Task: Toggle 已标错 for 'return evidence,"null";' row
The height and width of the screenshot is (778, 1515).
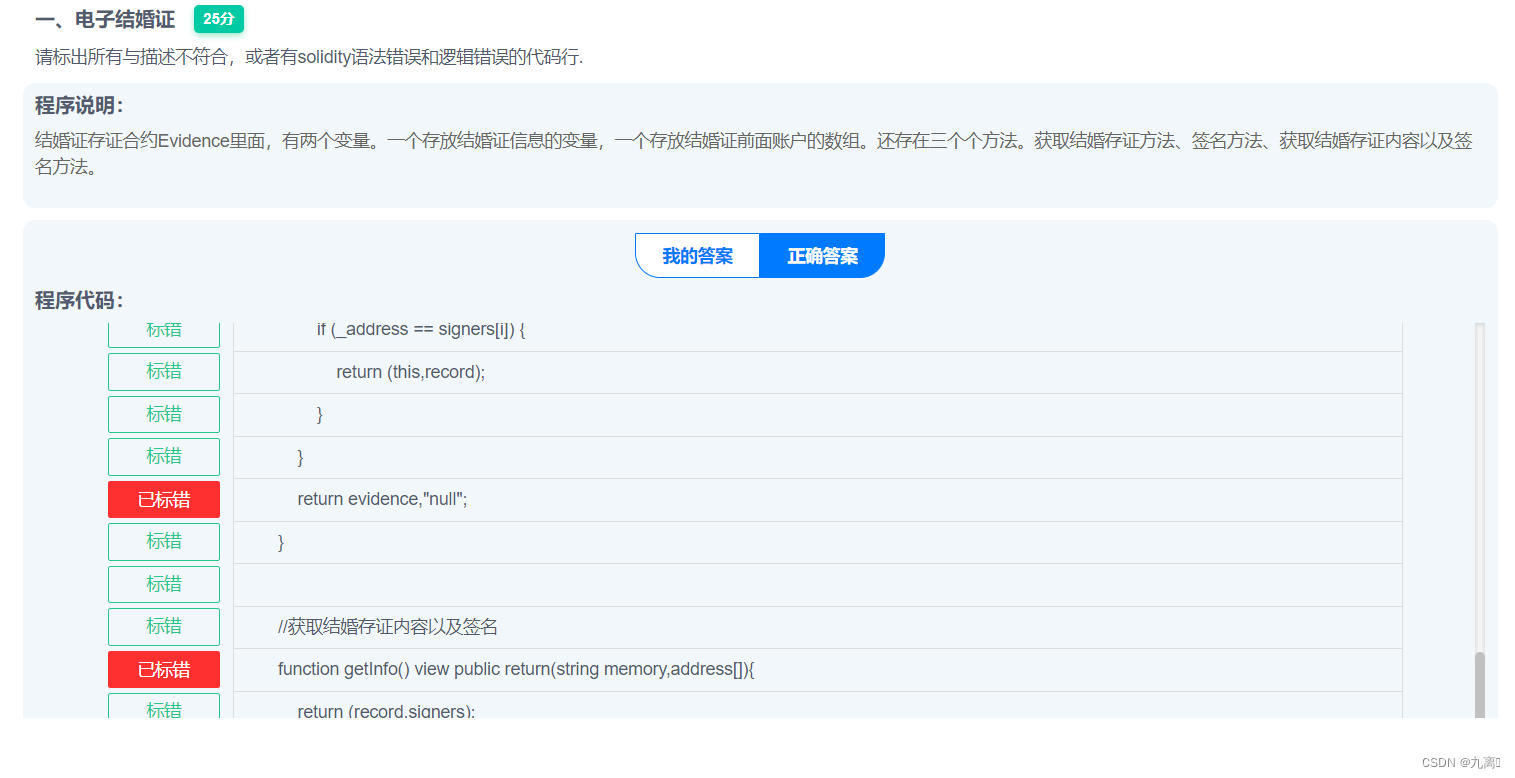Action: coord(164,499)
